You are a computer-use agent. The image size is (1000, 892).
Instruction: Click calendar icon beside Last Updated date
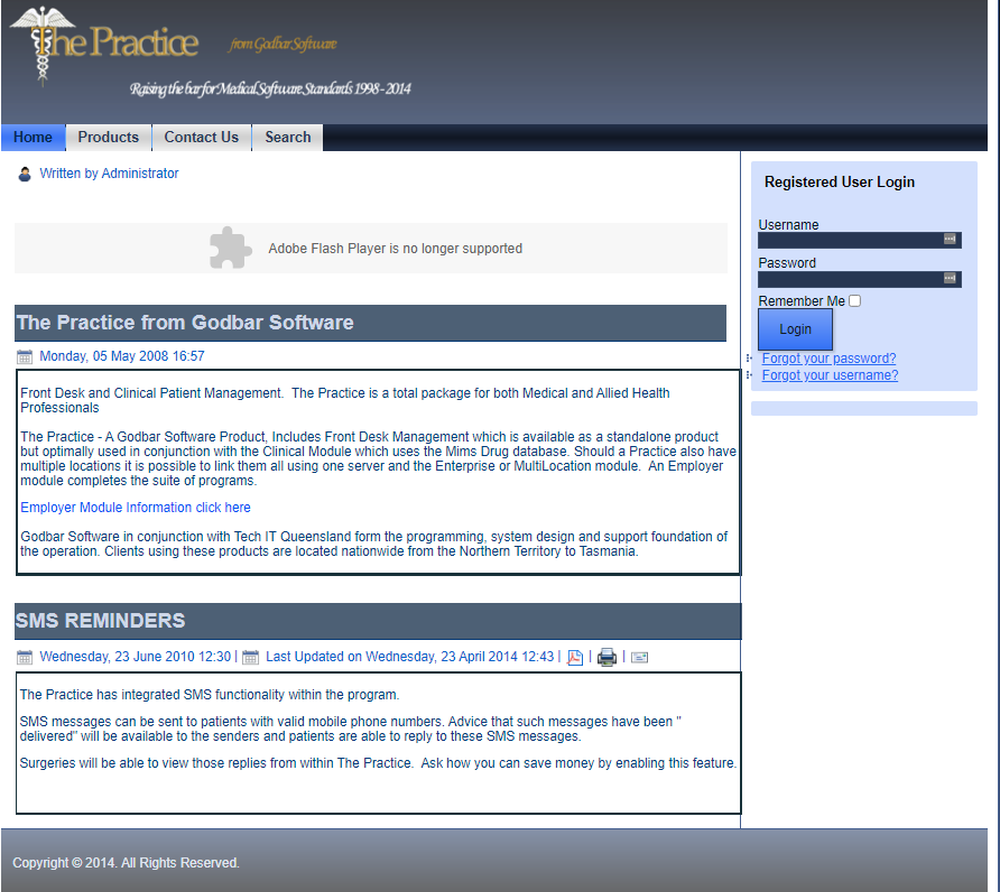point(251,657)
